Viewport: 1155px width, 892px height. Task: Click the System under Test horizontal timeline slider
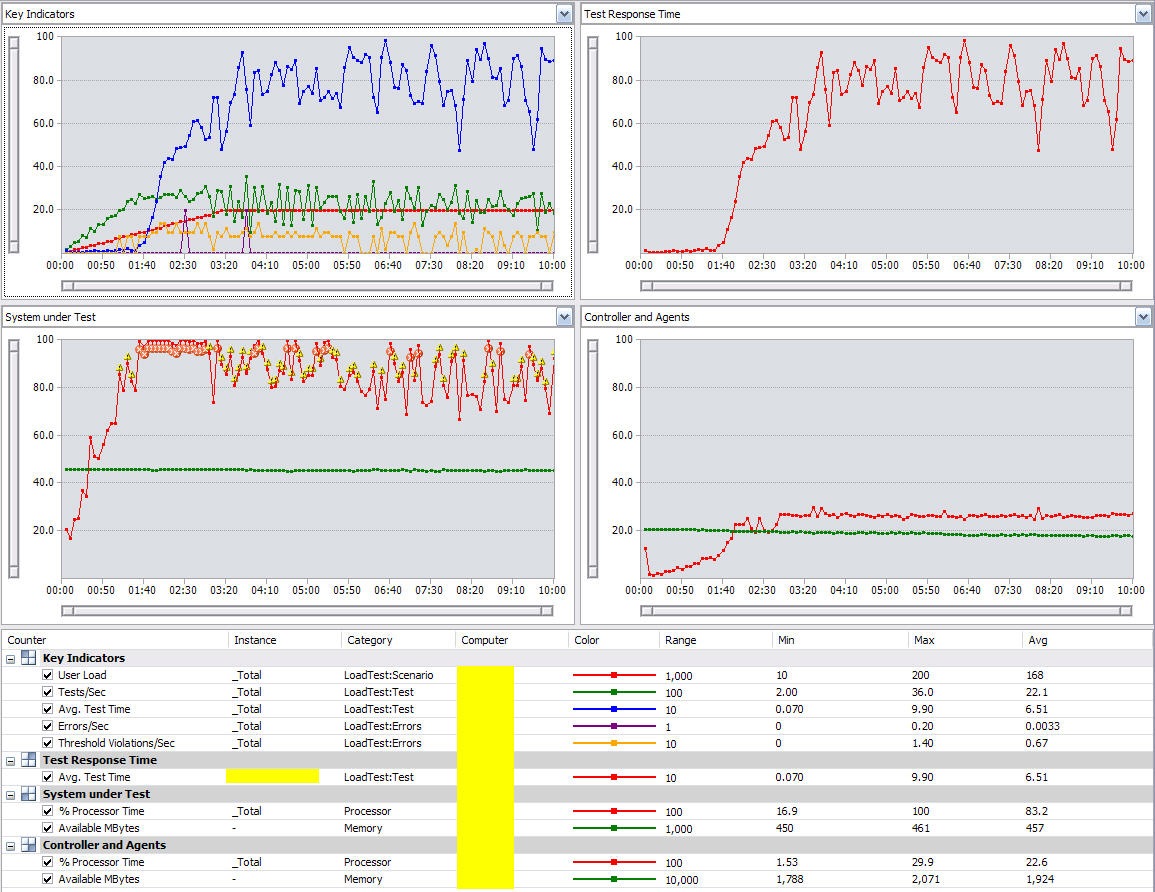pos(307,611)
